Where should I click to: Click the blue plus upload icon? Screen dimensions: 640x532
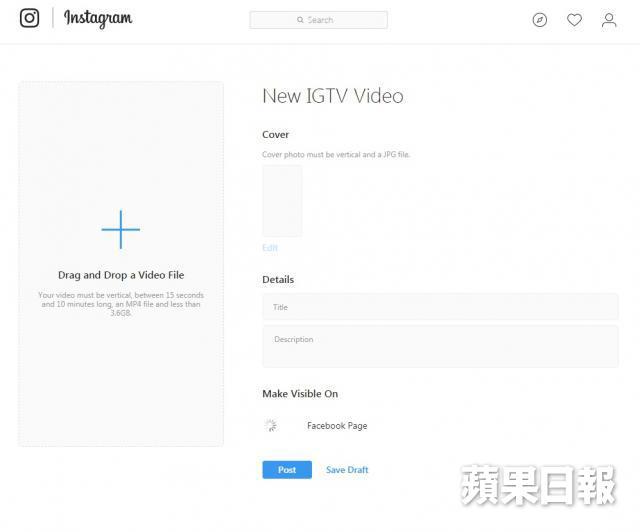pos(121,229)
